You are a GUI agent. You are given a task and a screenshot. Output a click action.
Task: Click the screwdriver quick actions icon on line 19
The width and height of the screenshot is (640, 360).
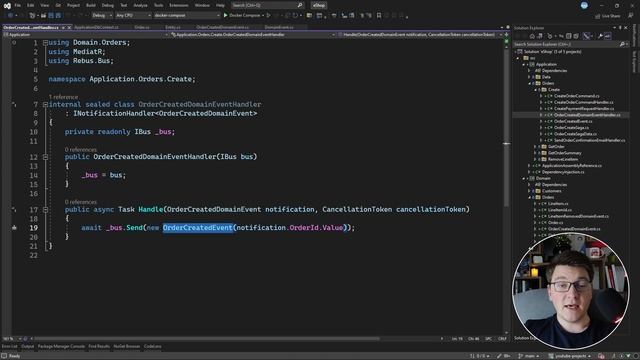click(14, 228)
